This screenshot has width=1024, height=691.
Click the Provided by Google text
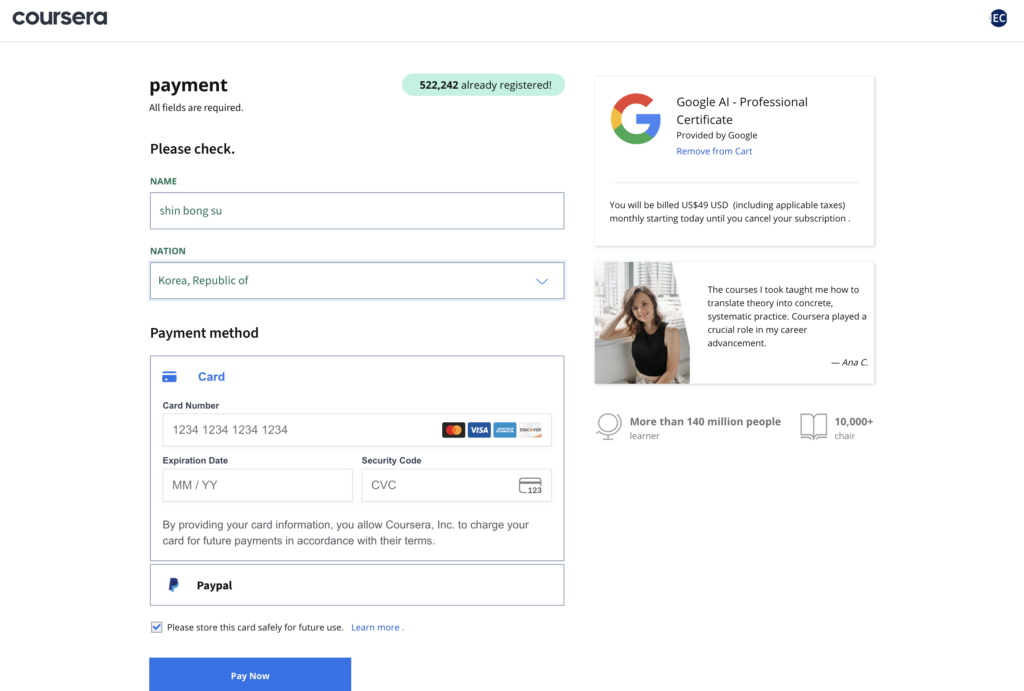point(716,135)
